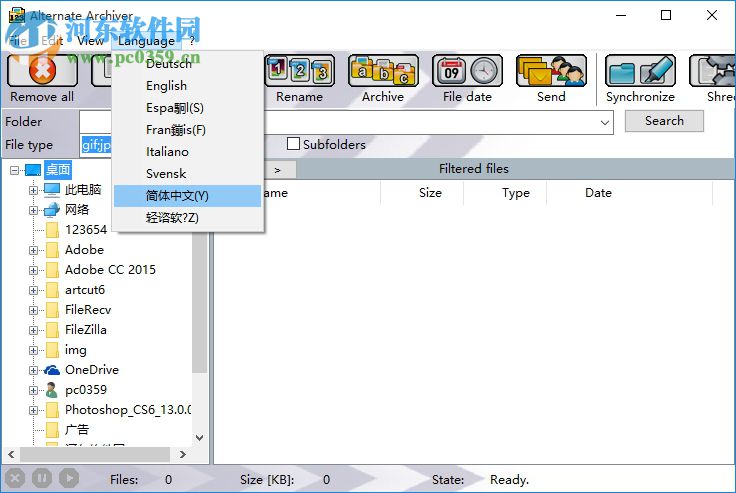Choose English from Language menu
This screenshot has width=736, height=493.
188,85
